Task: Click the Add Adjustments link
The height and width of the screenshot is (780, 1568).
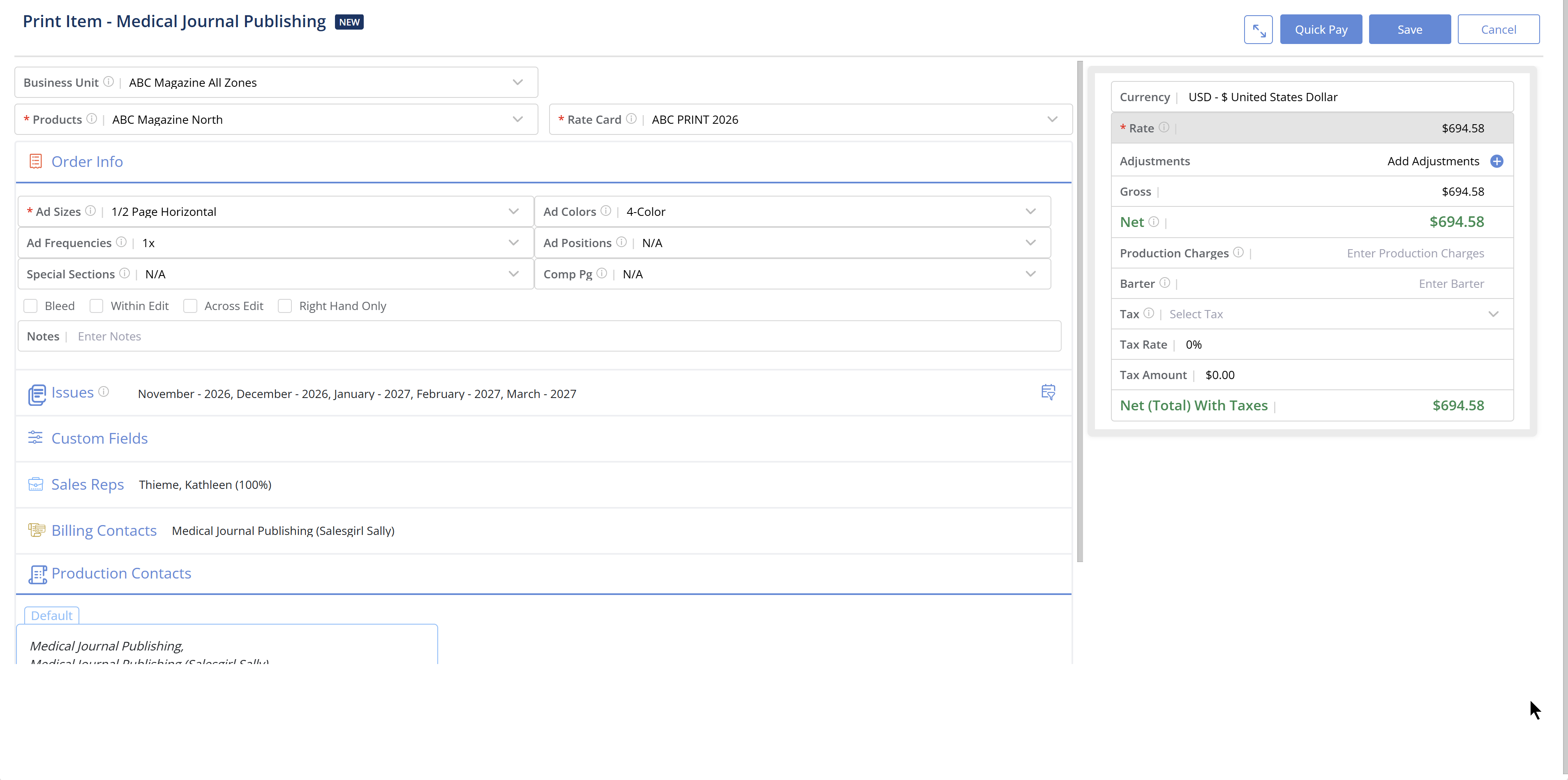Action: pos(1433,161)
